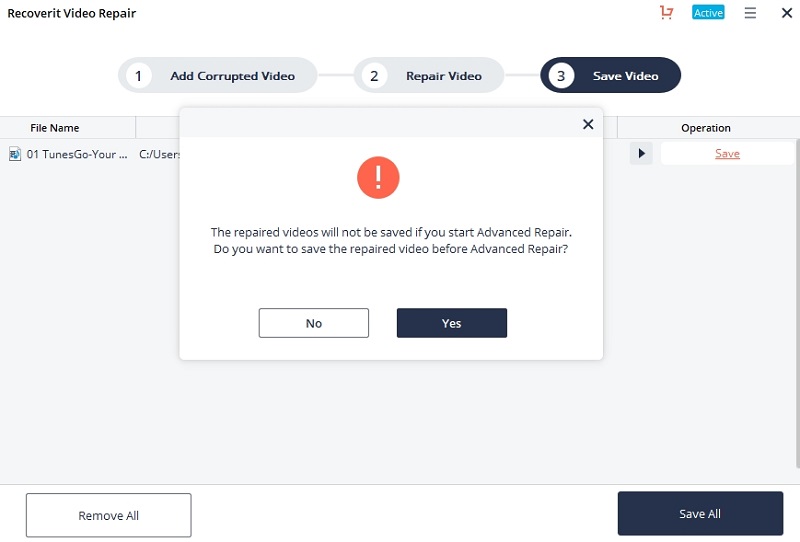This screenshot has height=542, width=800.
Task: Go to step 2 Repair Video
Action: click(x=429, y=76)
